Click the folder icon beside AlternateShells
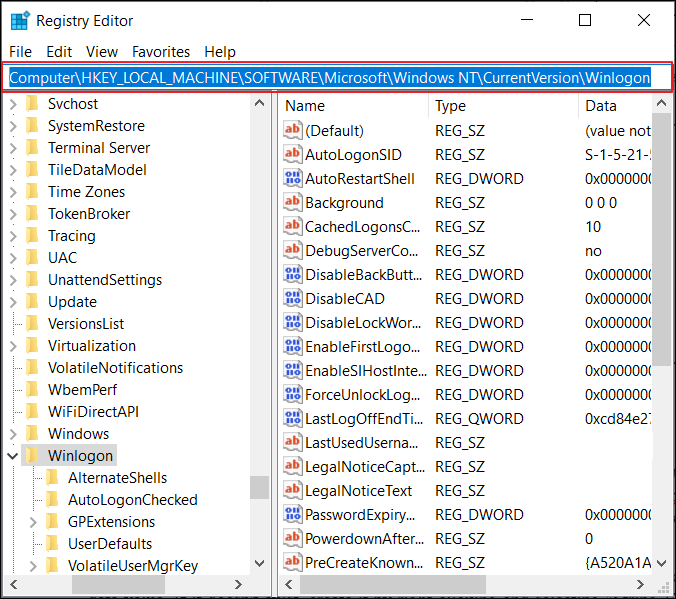676x599 pixels. pos(52,477)
